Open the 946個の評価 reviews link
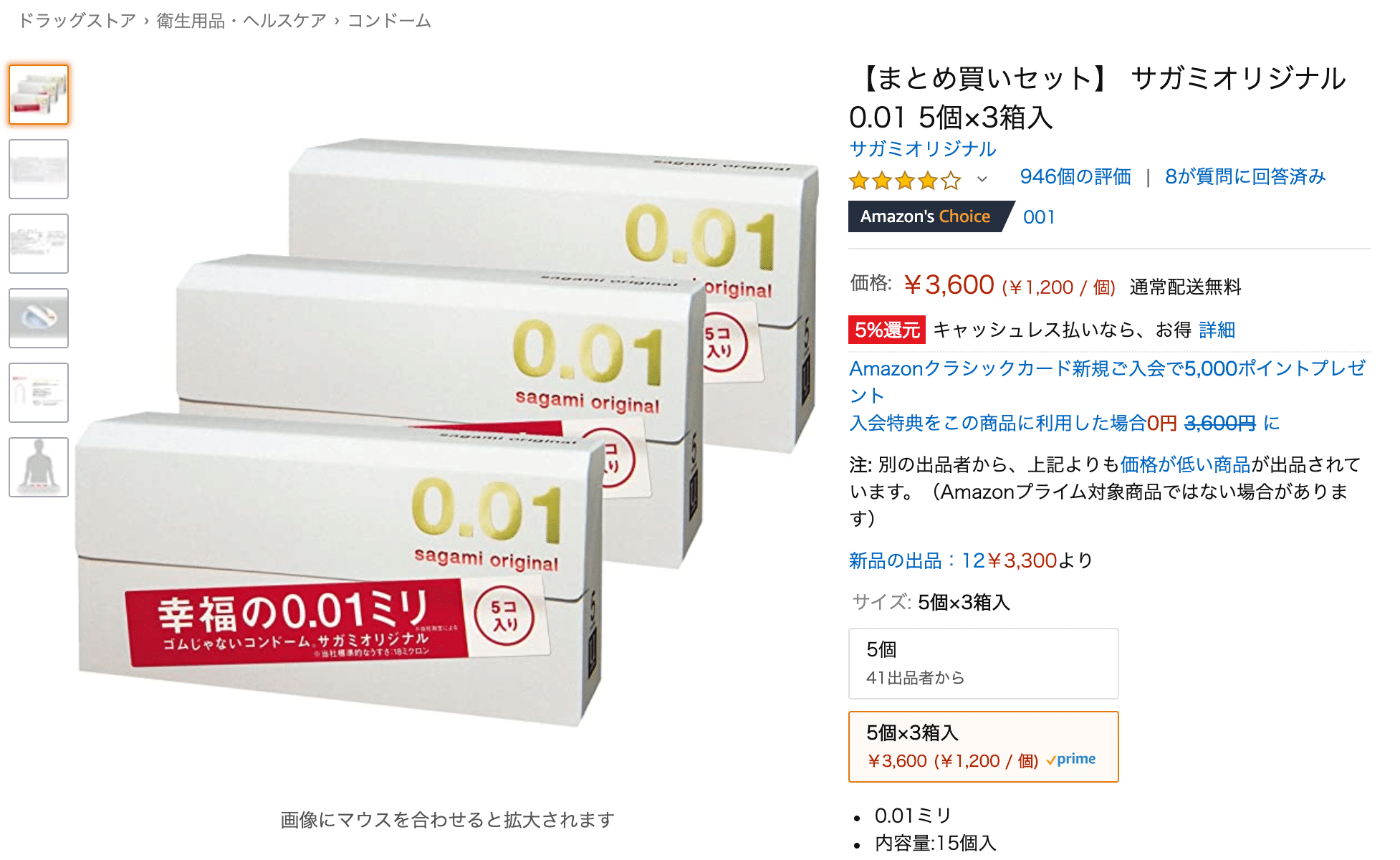This screenshot has height=860, width=1400. (x=1075, y=177)
